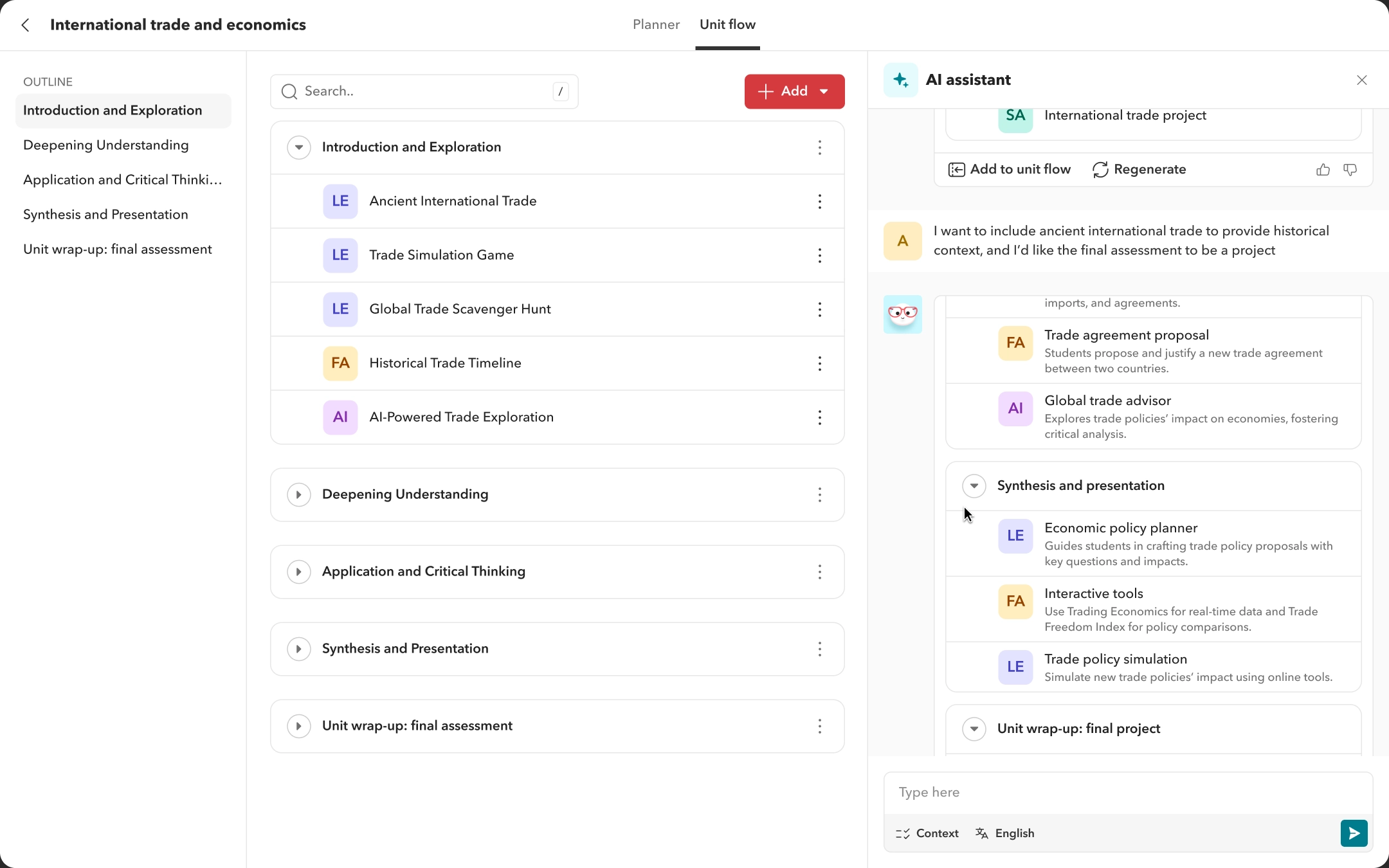Screen dimensions: 1389x868
Task: Send the message with the arrow icon
Action: click(x=1354, y=833)
